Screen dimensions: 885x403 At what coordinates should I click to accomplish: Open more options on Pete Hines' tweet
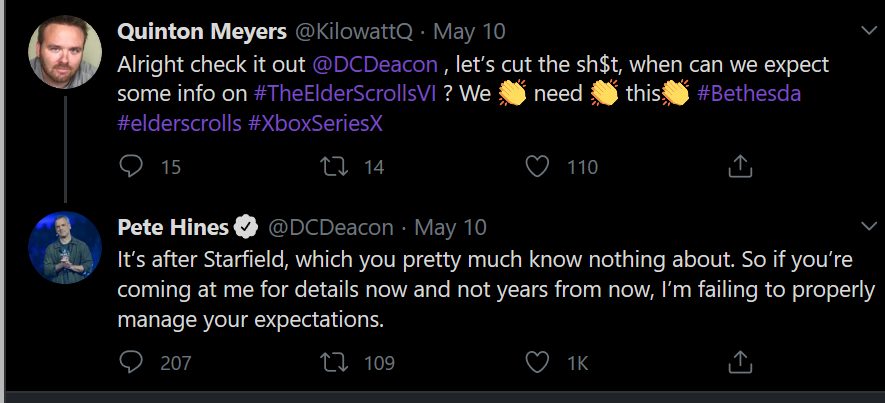tap(868, 228)
